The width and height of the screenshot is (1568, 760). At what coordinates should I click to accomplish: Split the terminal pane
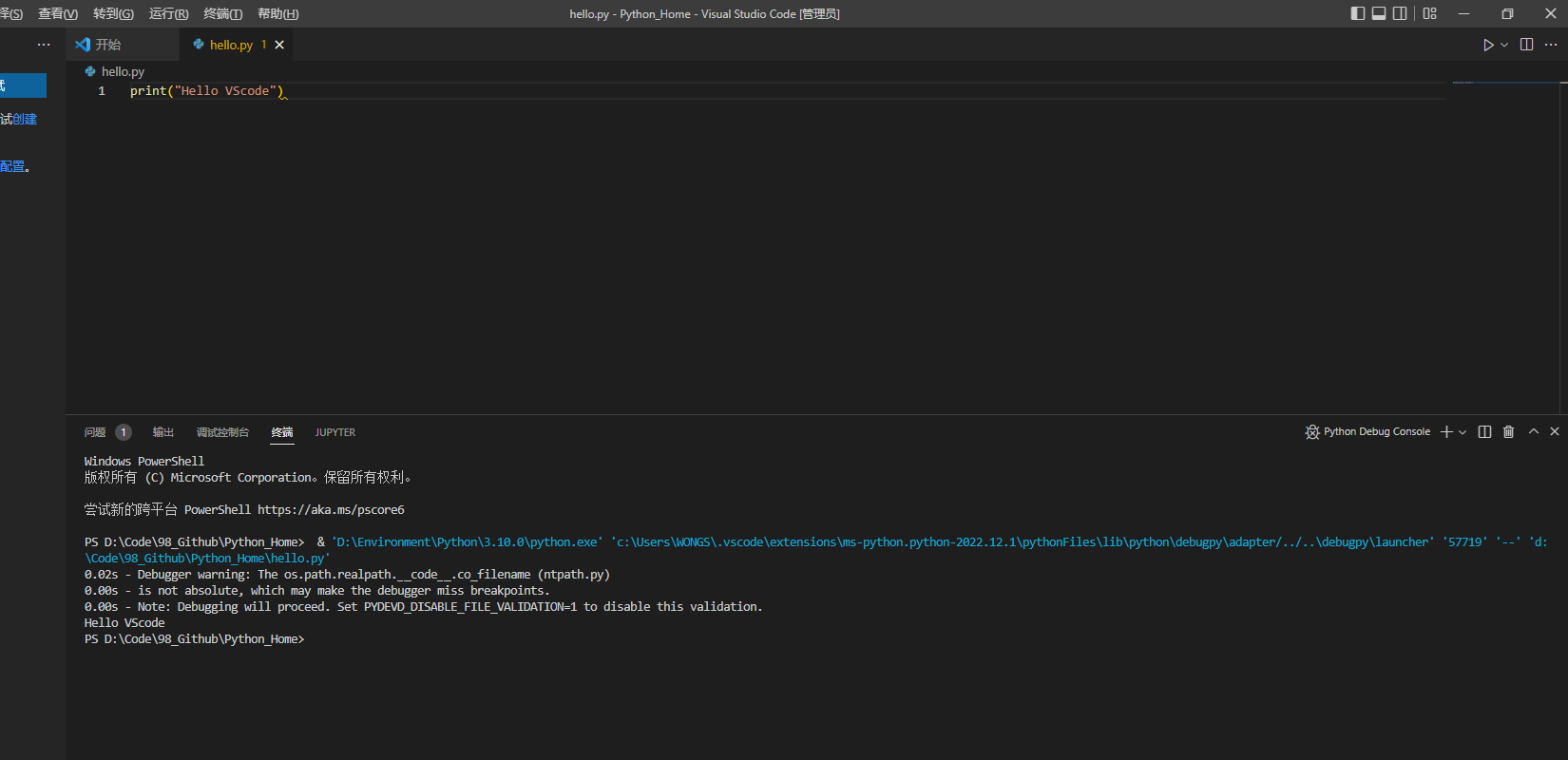click(x=1484, y=431)
